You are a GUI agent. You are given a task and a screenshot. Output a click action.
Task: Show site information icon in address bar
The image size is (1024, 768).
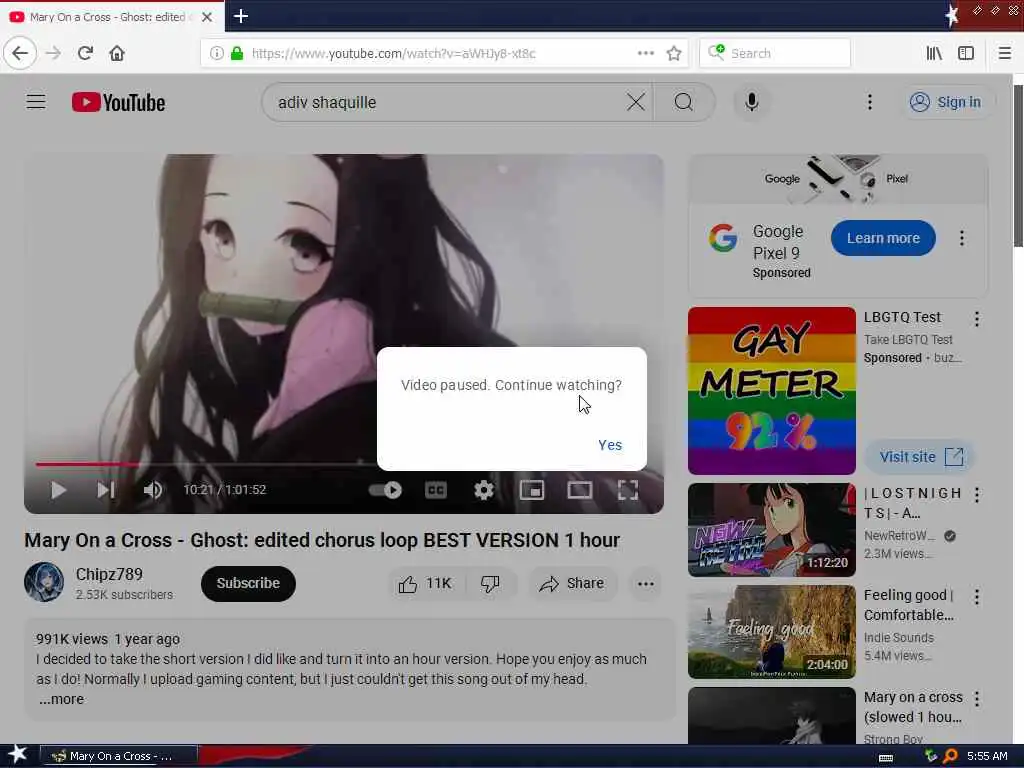pos(216,53)
